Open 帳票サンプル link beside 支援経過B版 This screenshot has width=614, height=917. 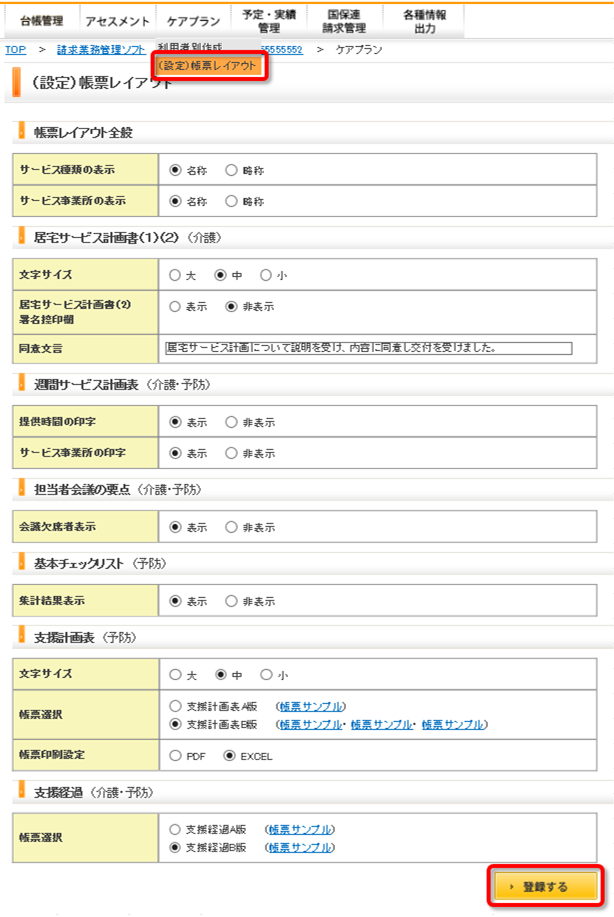click(299, 847)
